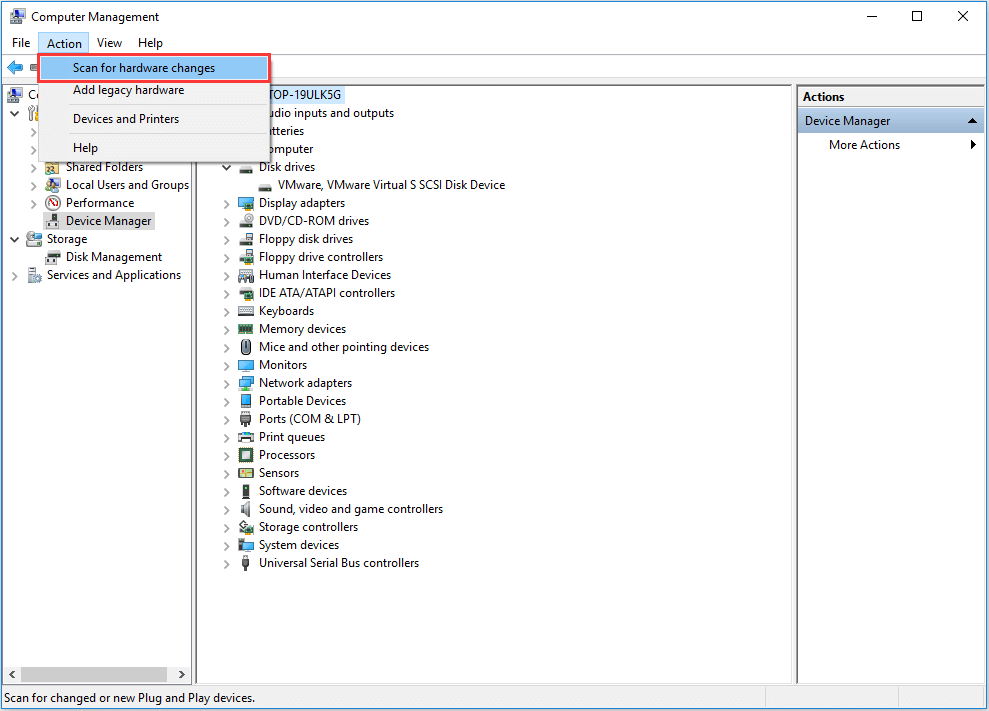Click the Network adapters icon
This screenshot has width=989, height=711.
(246, 382)
